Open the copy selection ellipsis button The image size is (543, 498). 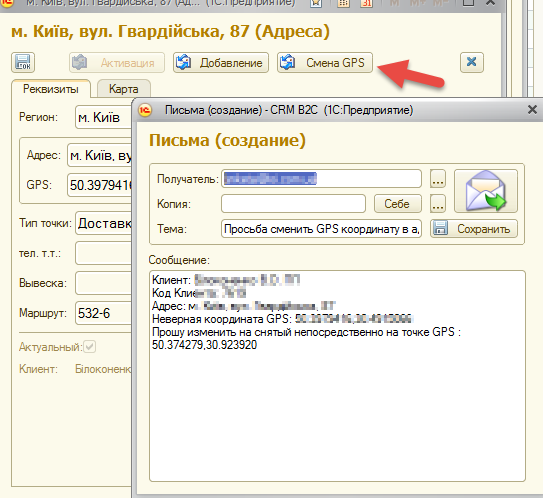pos(438,204)
